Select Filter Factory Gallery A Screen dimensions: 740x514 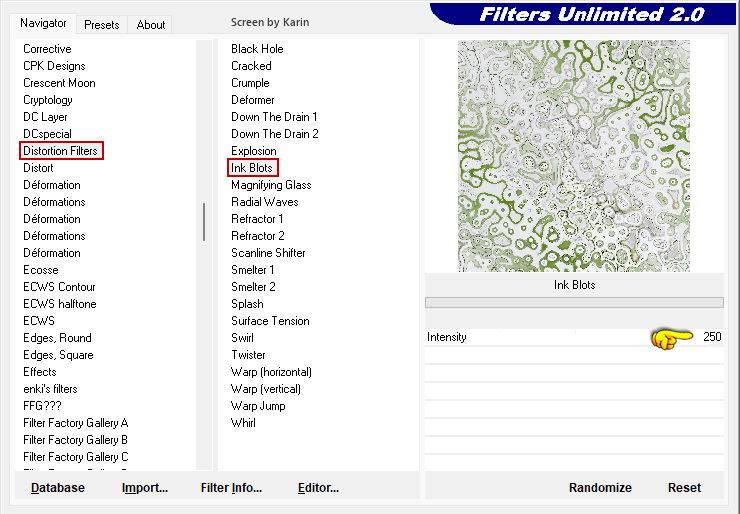coord(76,423)
